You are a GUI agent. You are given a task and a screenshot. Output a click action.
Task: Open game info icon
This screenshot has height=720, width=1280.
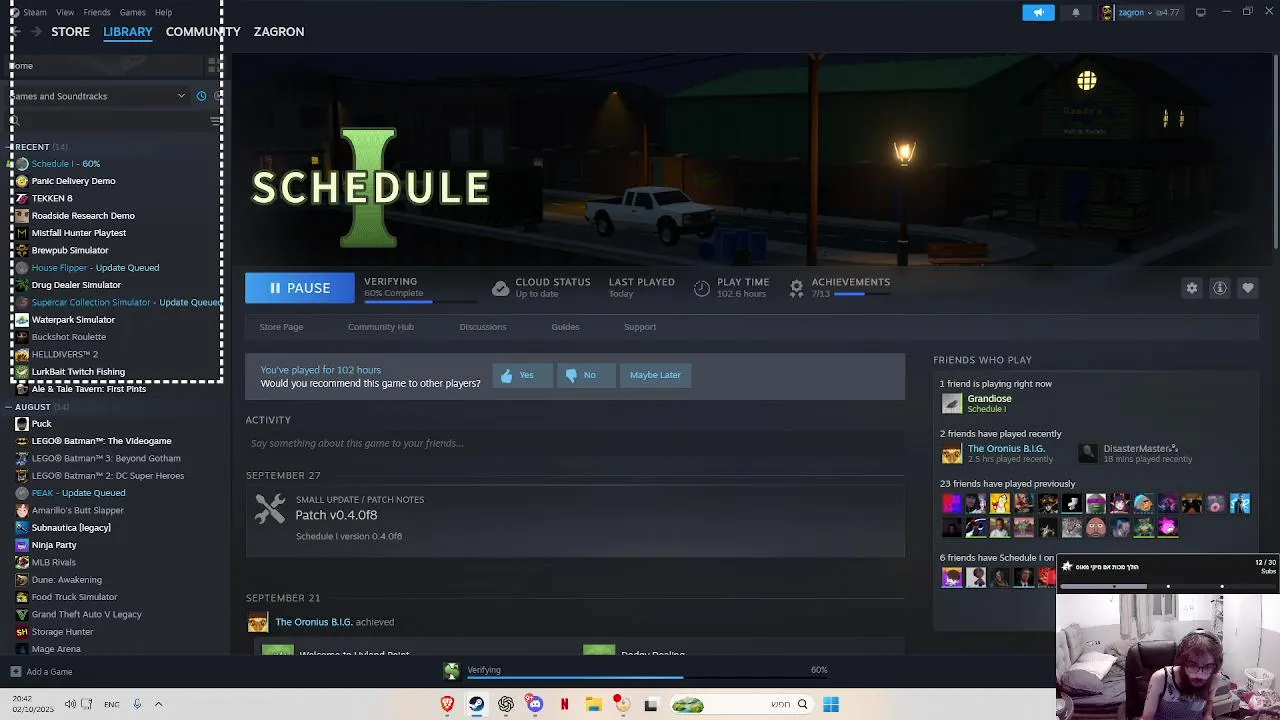pyautogui.click(x=1220, y=288)
